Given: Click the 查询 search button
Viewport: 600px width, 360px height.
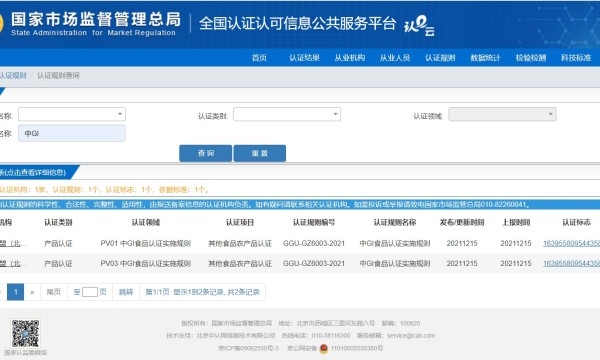Looking at the screenshot, I should (205, 153).
